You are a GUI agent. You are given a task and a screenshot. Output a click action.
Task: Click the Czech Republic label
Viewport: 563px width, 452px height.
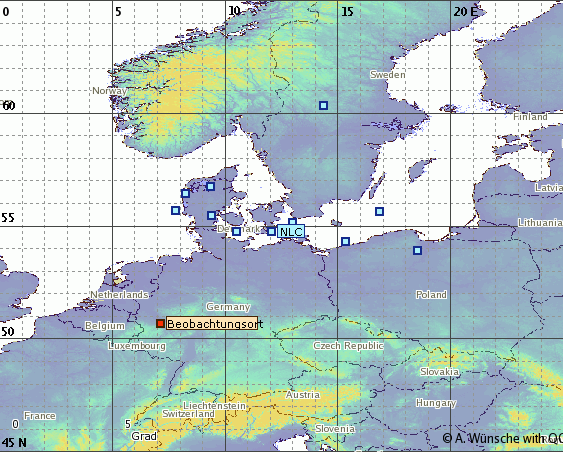point(348,346)
